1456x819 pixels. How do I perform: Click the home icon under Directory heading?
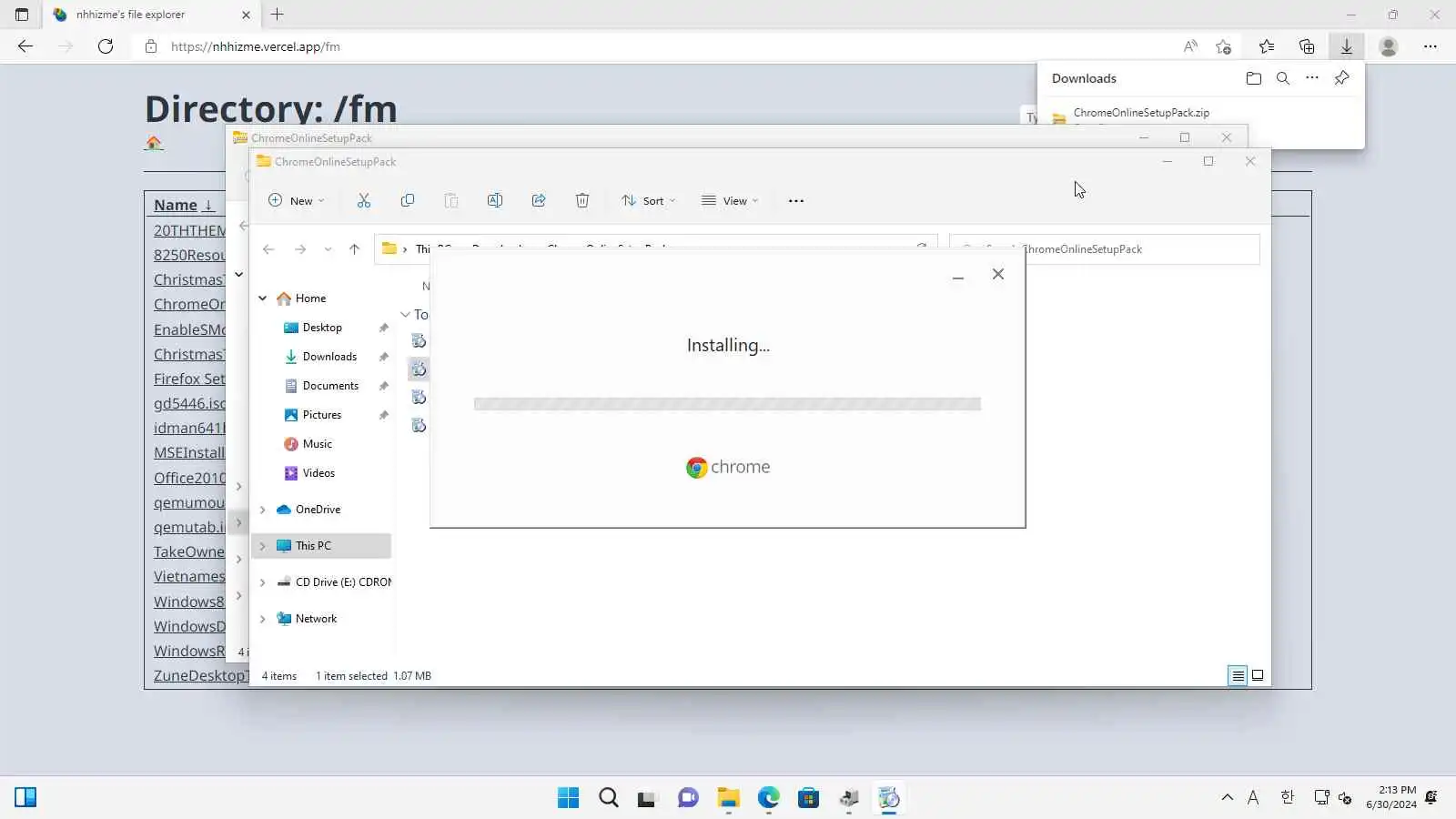[x=154, y=143]
